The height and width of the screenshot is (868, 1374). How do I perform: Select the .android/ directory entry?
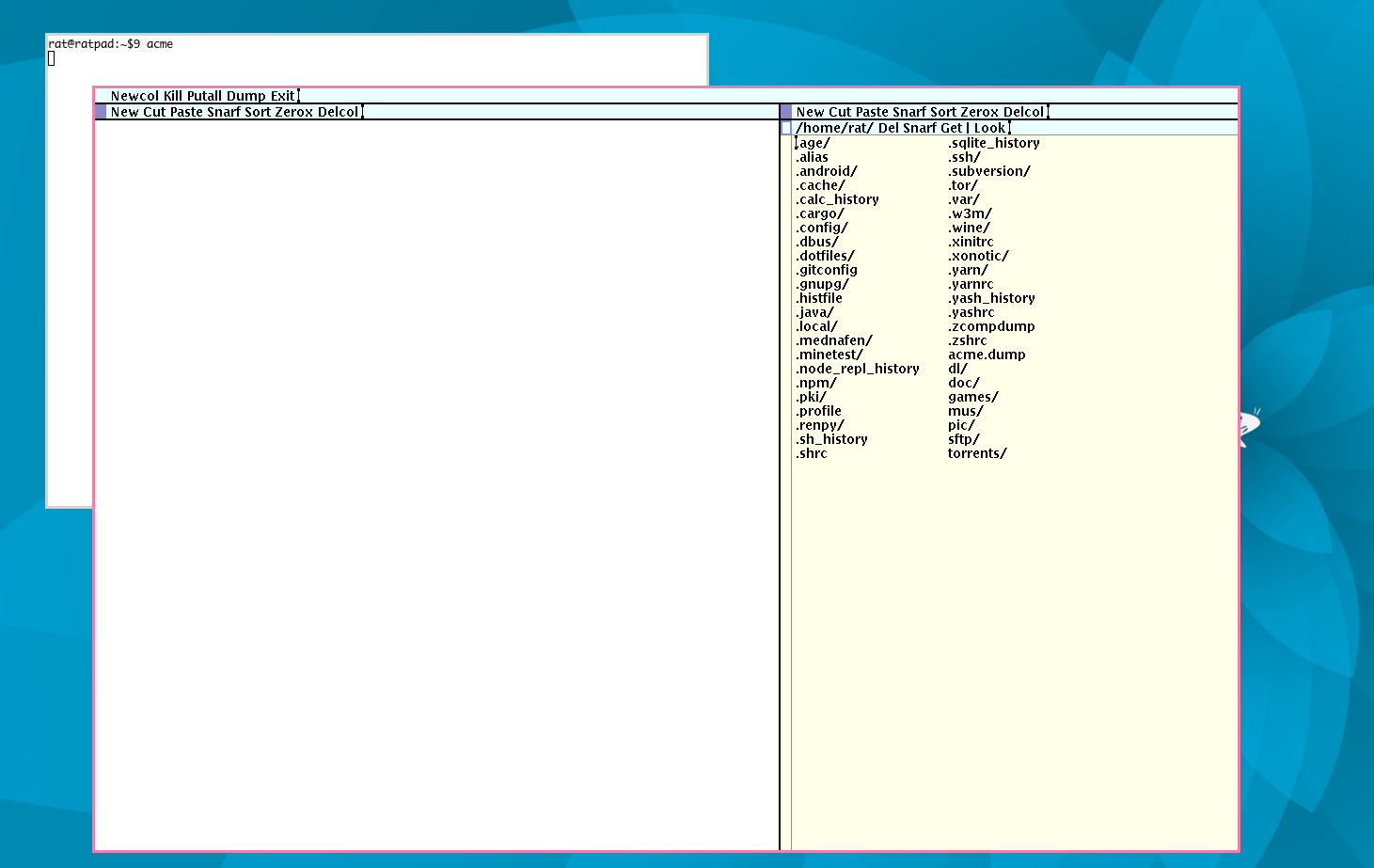click(827, 171)
